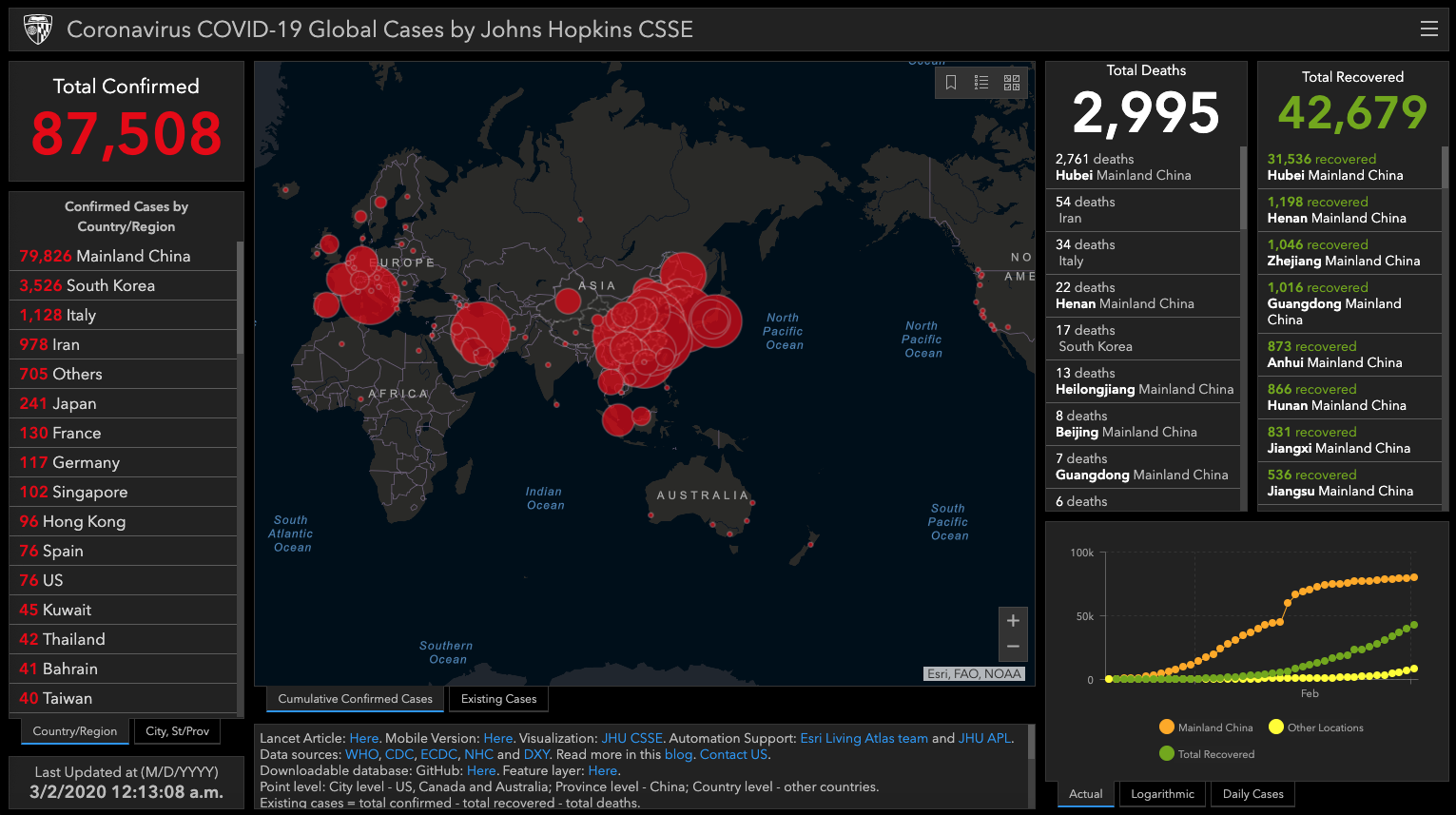Select 17 deaths South Korea entry
1456x815 pixels.
click(x=1143, y=339)
